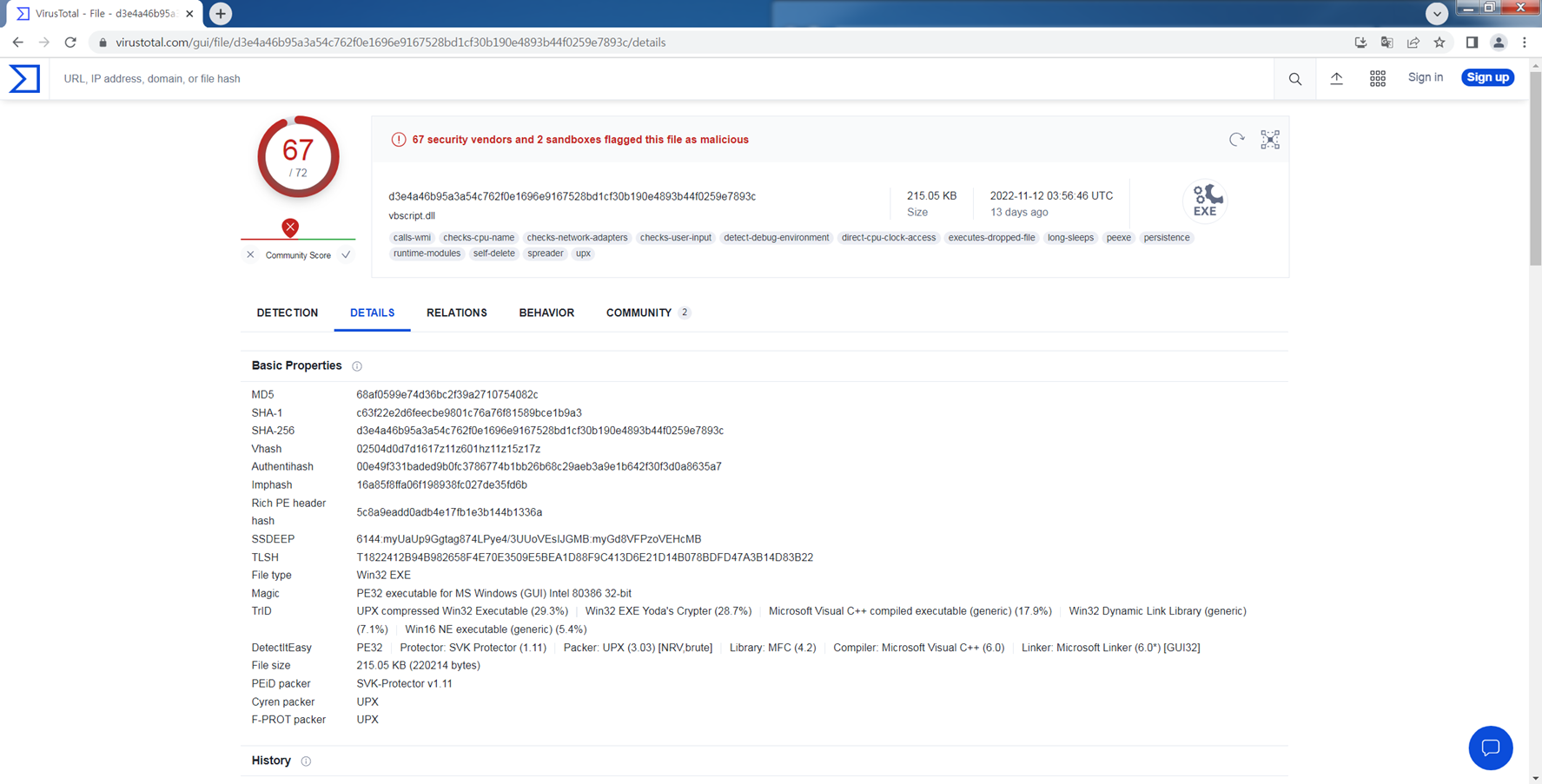Screen dimensions: 1542x784
Task: Click the checks-network-adapters tag
Action: 577,237
